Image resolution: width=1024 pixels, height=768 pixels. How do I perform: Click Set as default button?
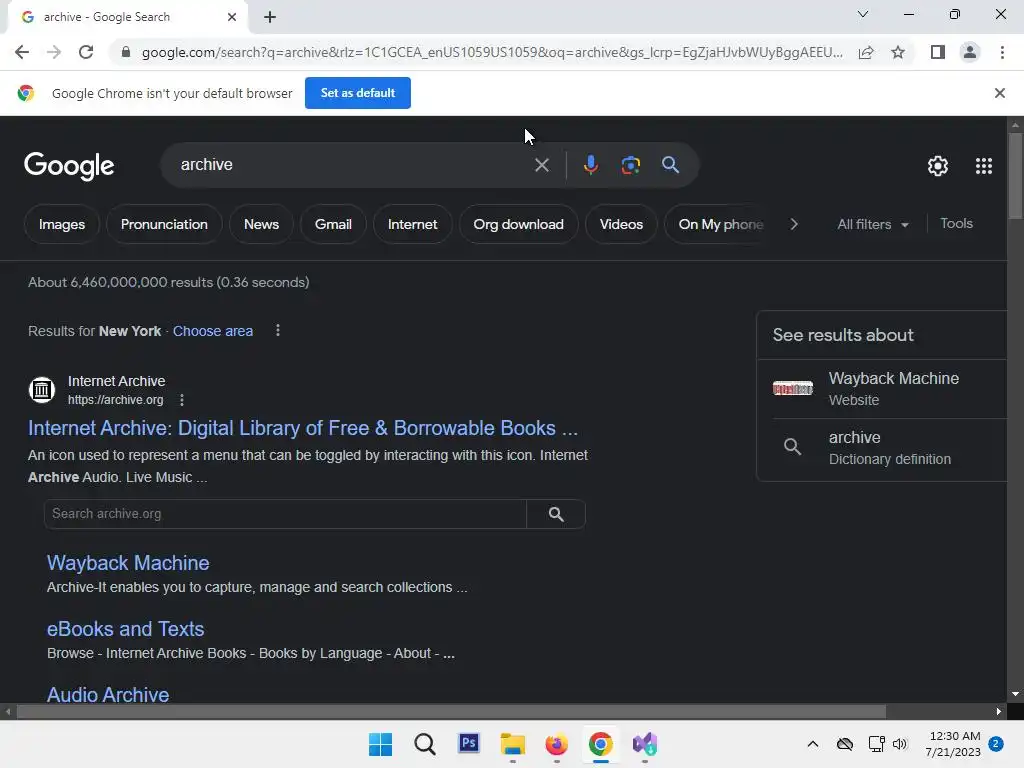[358, 93]
